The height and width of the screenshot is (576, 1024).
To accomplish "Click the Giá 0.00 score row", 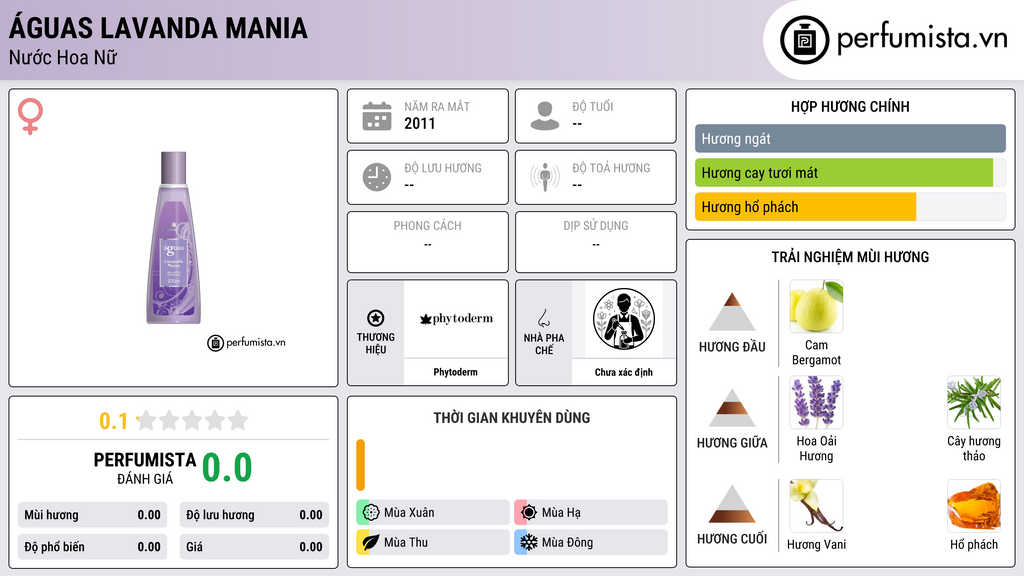I will [x=254, y=547].
